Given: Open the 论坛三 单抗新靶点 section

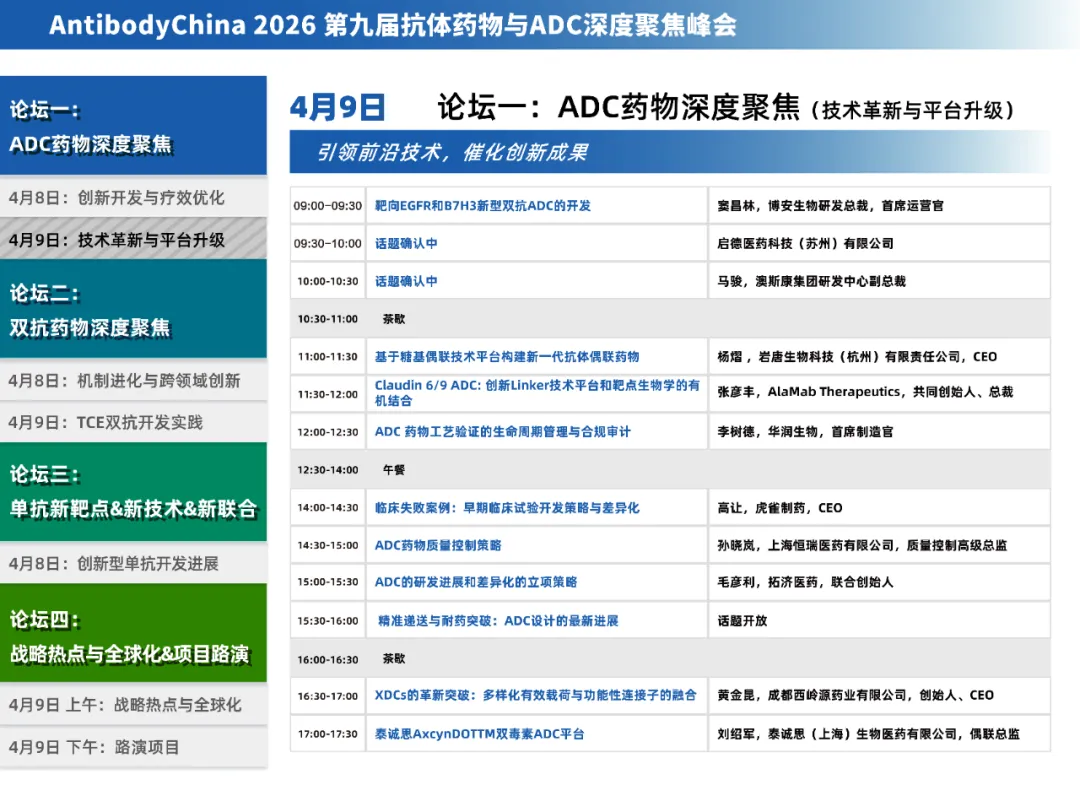Looking at the screenshot, I should click(133, 492).
